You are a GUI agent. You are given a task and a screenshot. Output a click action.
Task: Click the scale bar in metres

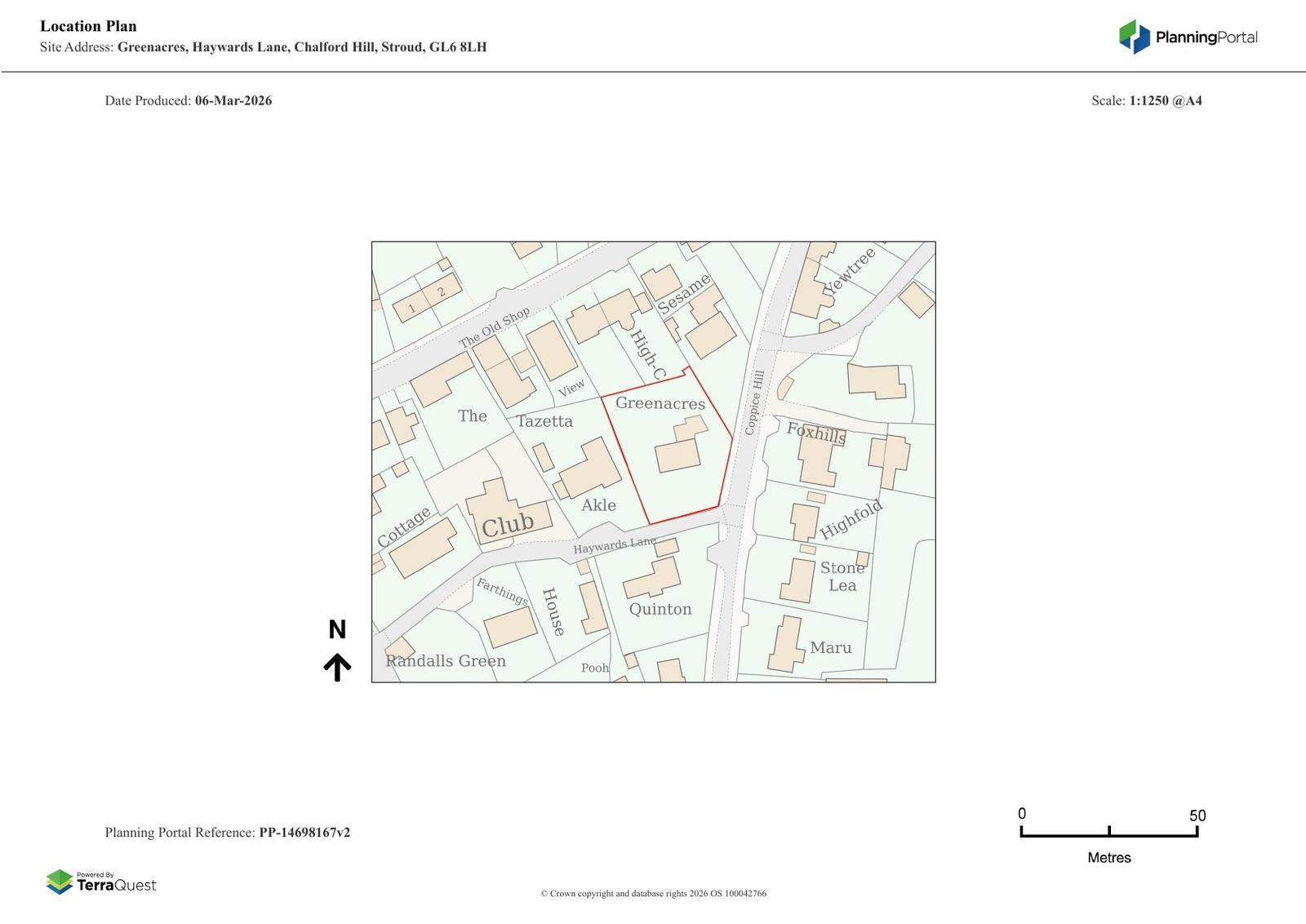1108,832
